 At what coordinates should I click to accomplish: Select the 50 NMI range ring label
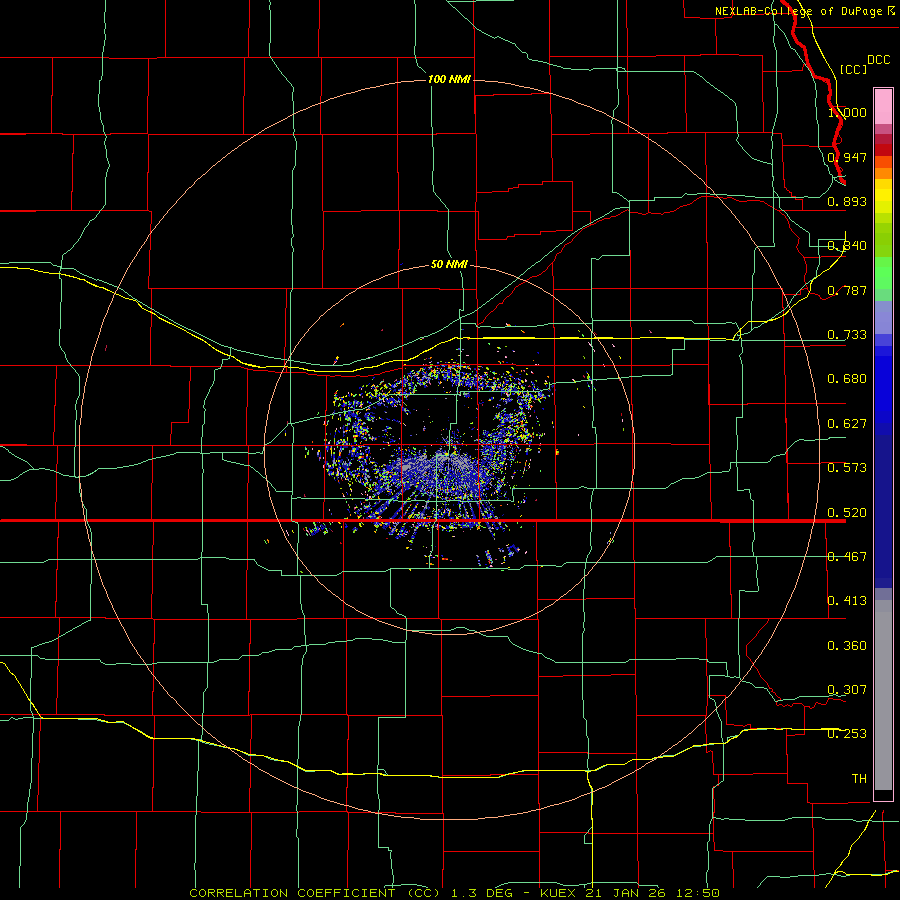(449, 264)
